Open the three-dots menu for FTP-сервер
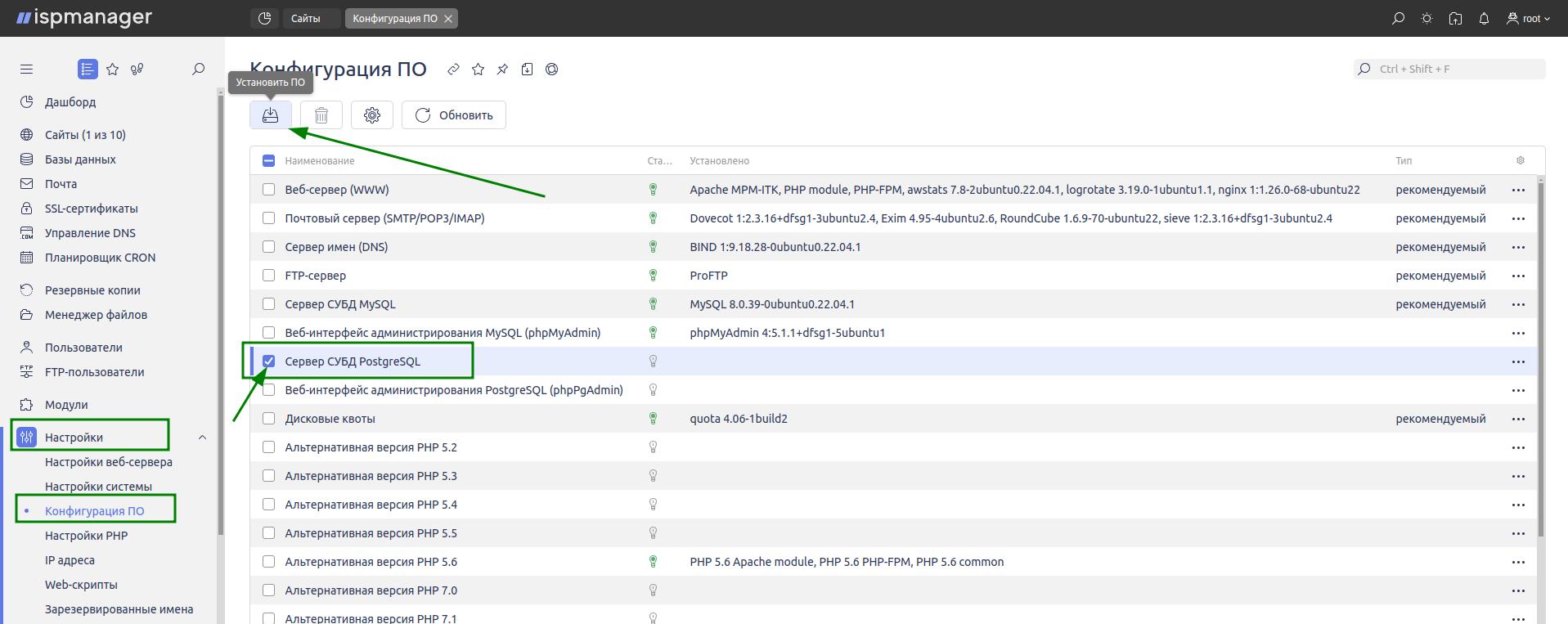Viewport: 1568px width, 624px height. pos(1519,276)
